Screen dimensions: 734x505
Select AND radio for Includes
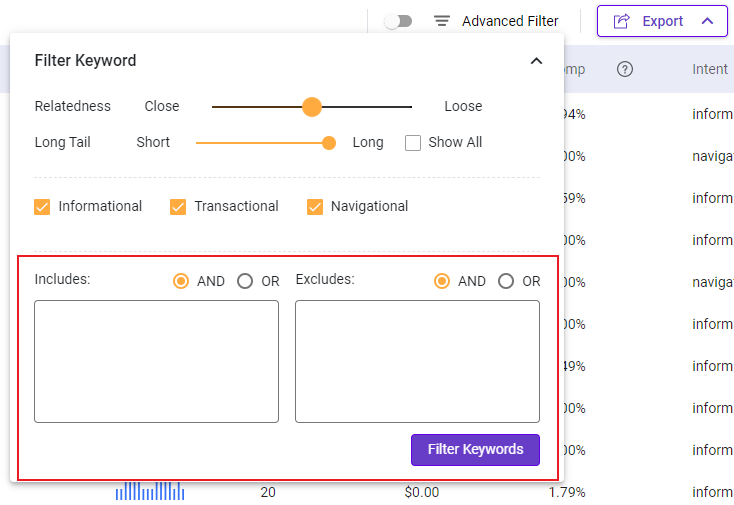tap(181, 281)
